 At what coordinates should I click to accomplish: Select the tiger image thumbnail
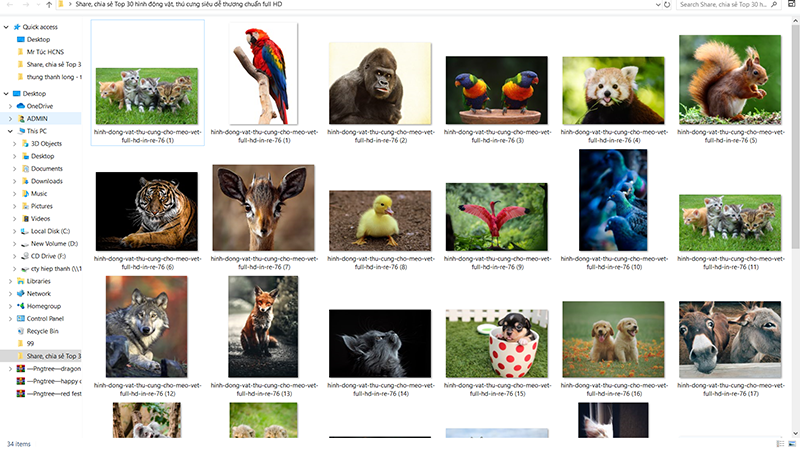(x=146, y=211)
